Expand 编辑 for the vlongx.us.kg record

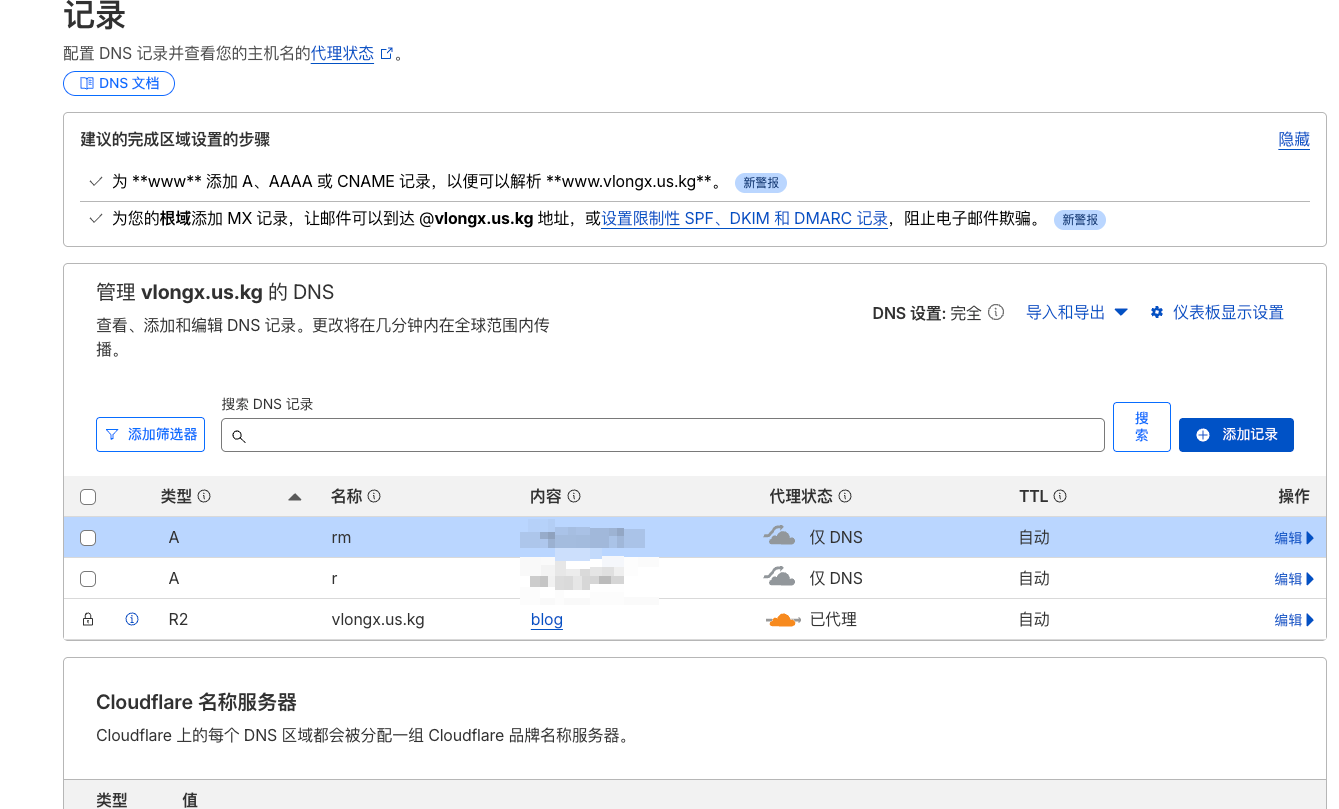pos(1294,620)
